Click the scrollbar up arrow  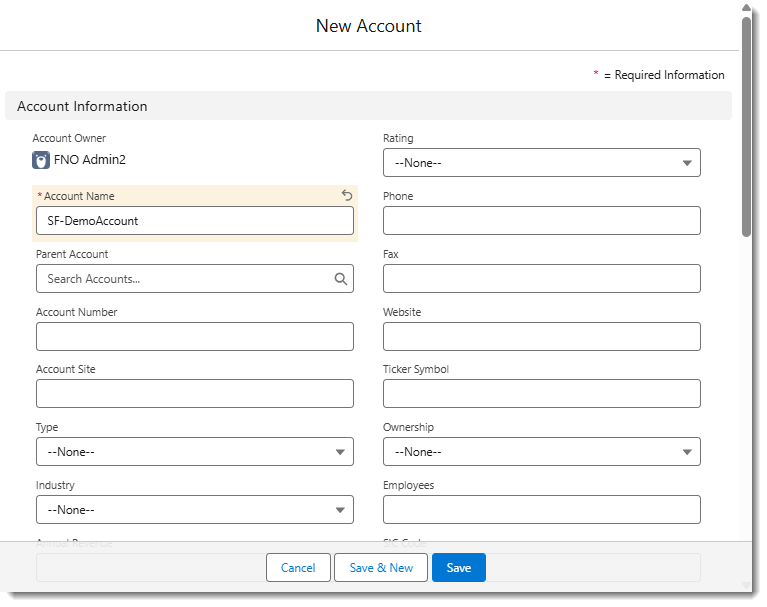click(746, 7)
